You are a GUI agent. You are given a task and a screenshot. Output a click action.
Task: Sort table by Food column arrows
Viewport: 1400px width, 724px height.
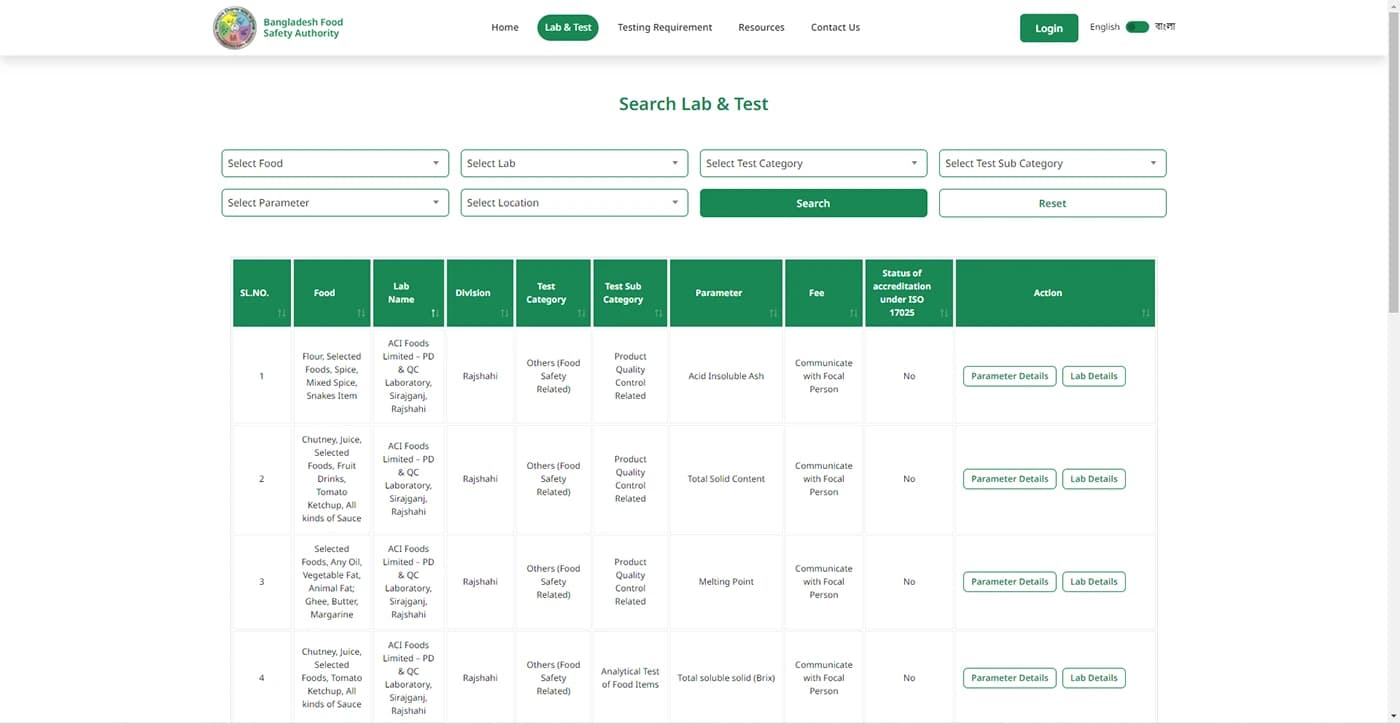click(361, 314)
